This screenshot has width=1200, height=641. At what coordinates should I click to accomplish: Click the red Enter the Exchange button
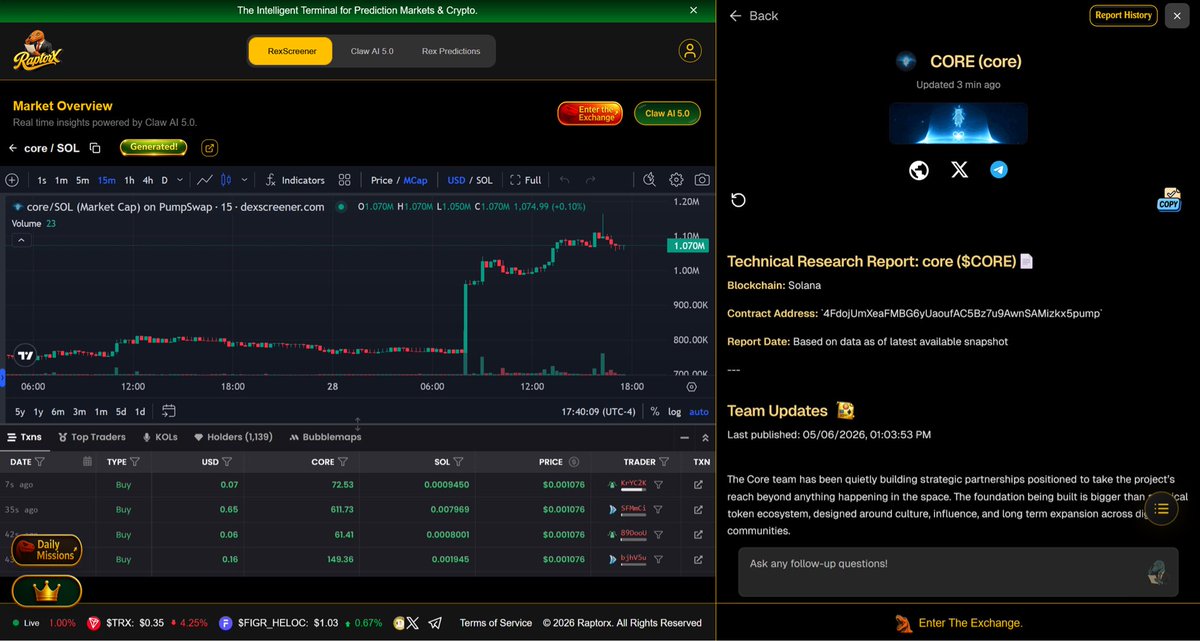click(590, 113)
